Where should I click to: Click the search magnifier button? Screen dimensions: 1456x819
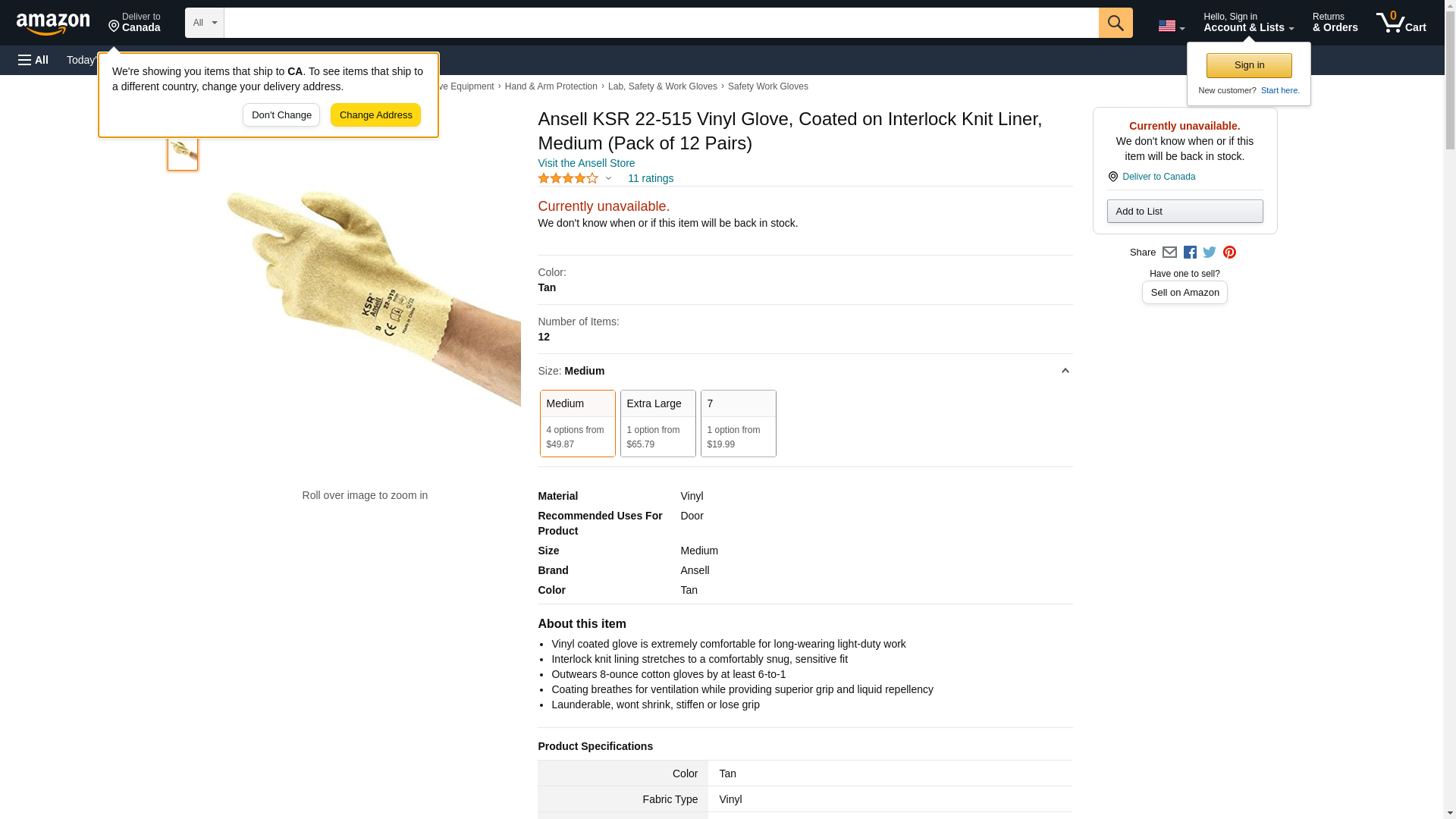1115,23
